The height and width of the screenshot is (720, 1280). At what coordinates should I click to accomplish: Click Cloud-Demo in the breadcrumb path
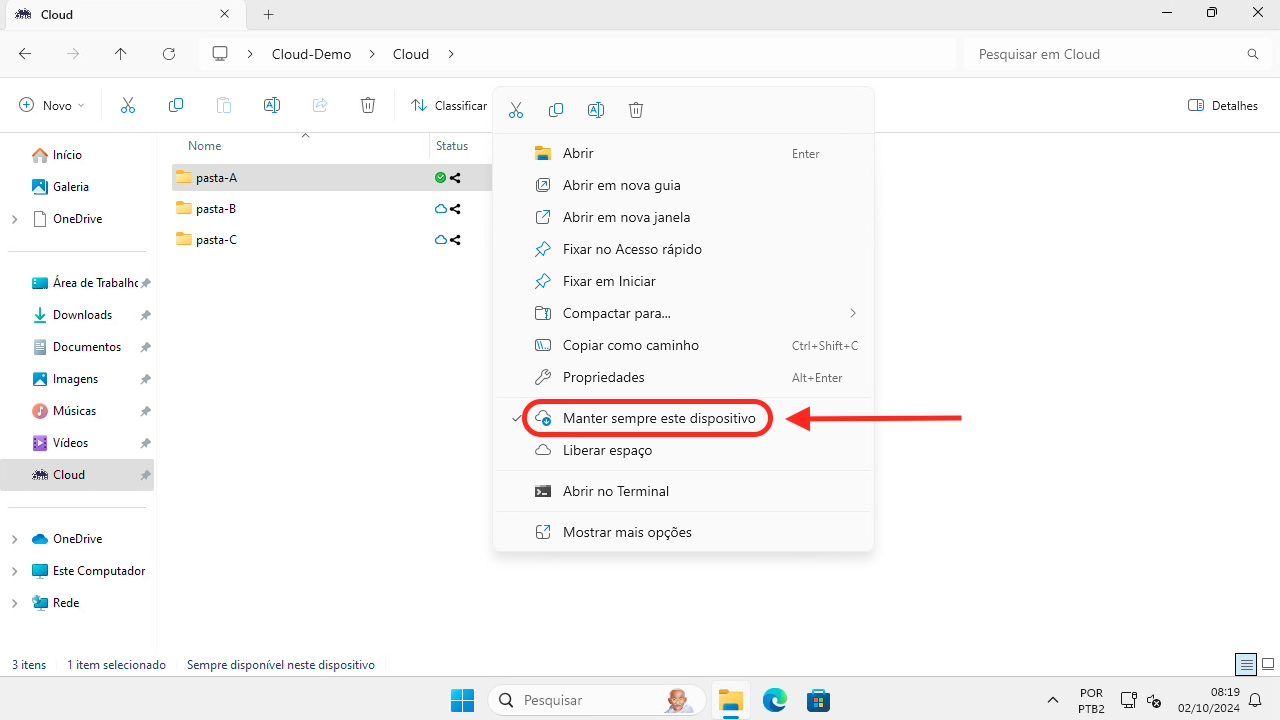pos(311,54)
